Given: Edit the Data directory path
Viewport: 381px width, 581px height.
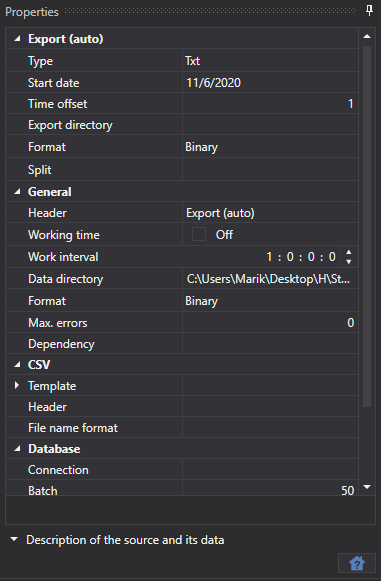Looking at the screenshot, I should click(x=270, y=279).
